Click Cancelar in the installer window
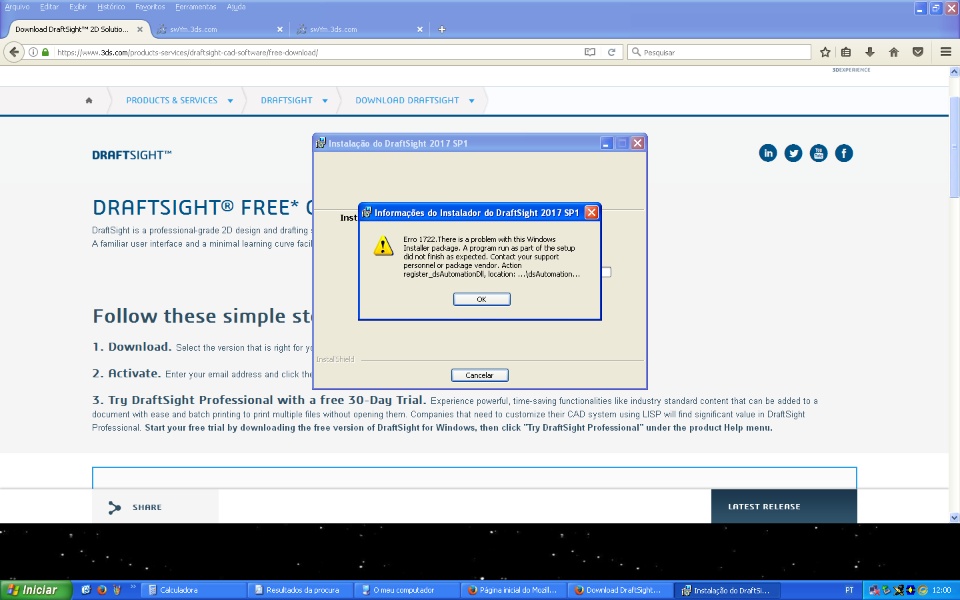 click(479, 375)
